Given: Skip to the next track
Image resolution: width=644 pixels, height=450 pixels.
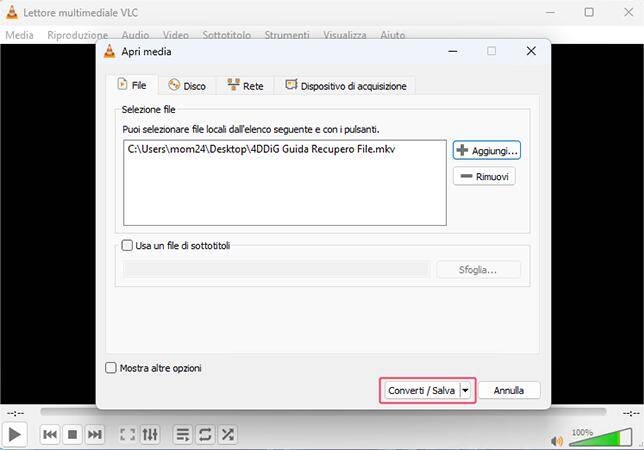Looking at the screenshot, I should [x=94, y=434].
